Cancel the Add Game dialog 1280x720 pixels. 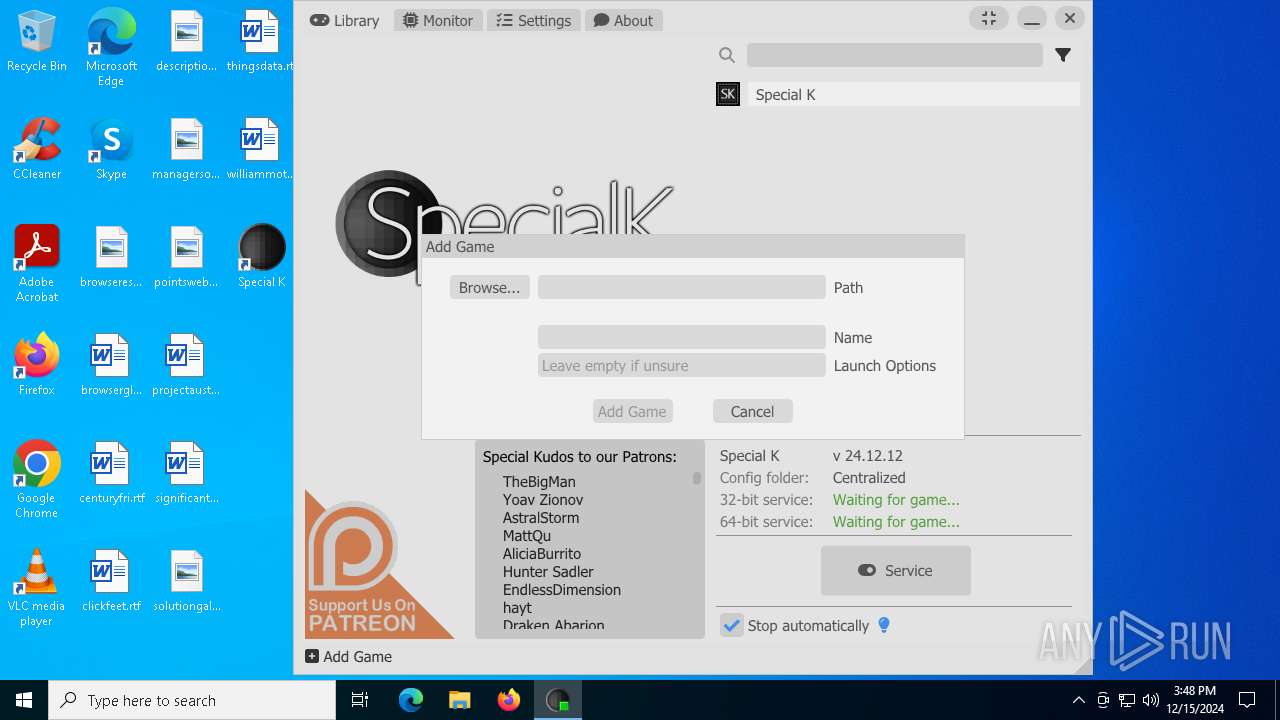point(752,411)
